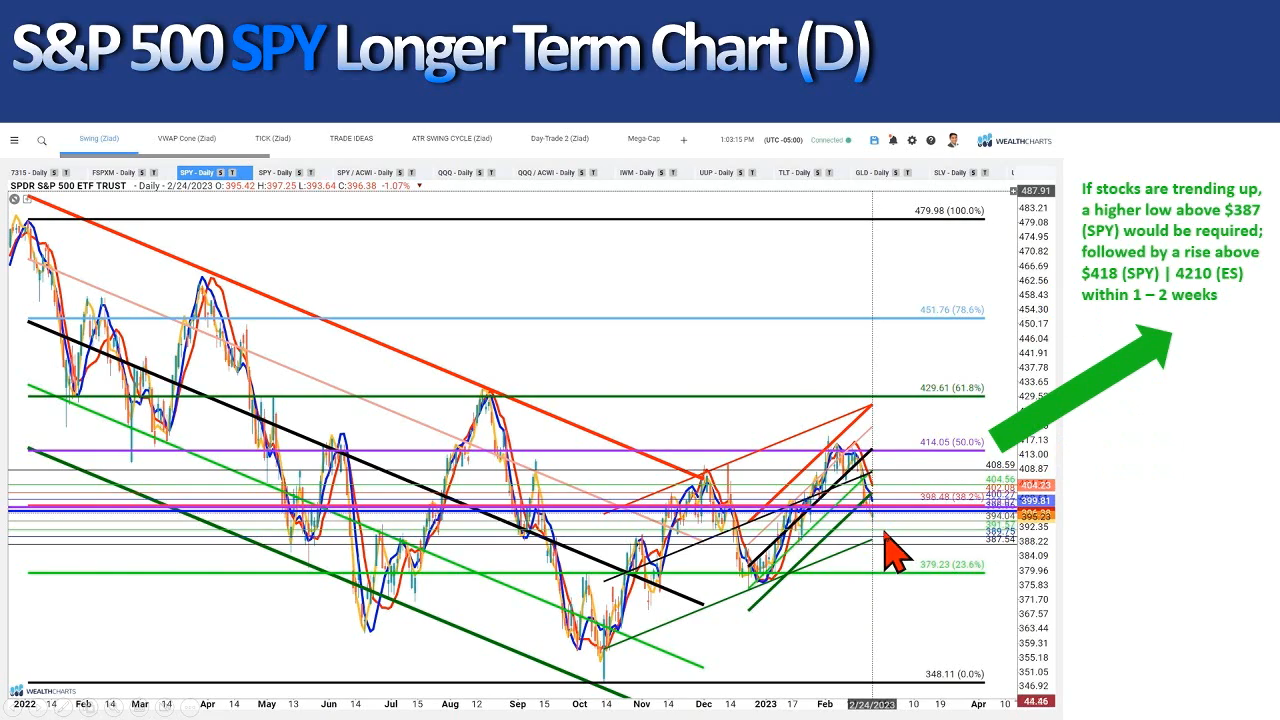
Task: Toggle the S button on the 7315 - Daily tab
Action: pos(56,173)
